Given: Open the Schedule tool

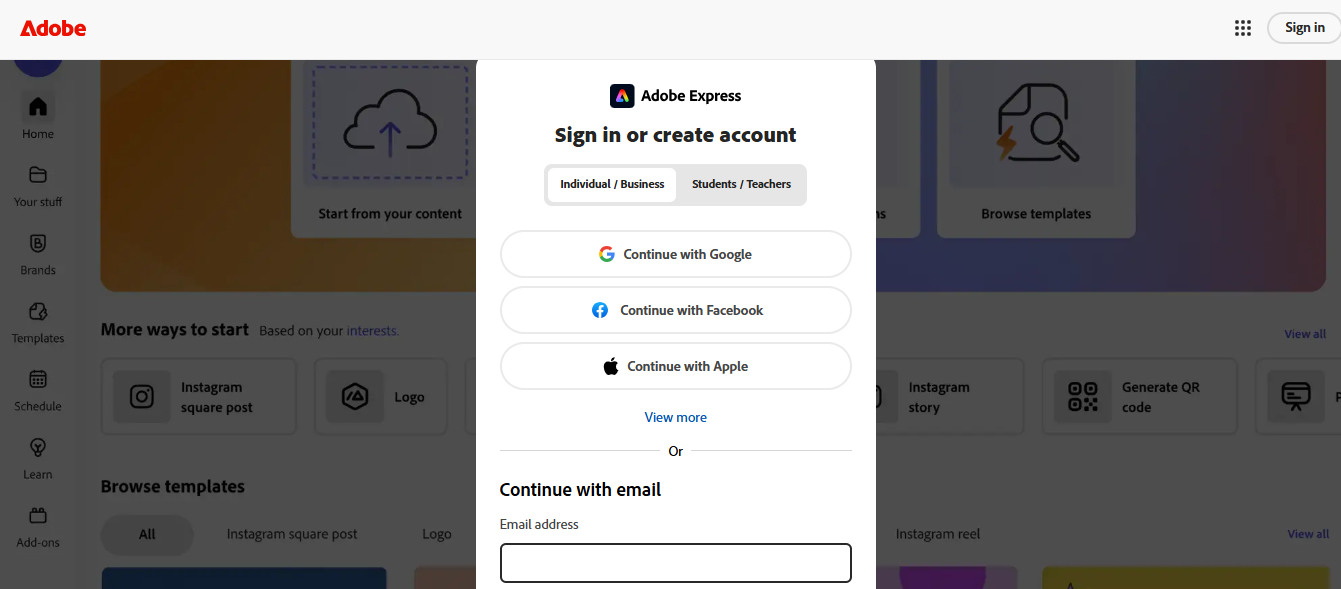Looking at the screenshot, I should (37, 389).
